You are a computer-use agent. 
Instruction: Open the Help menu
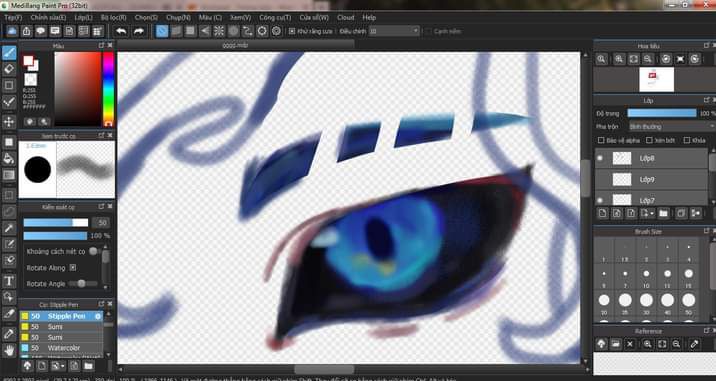click(369, 17)
